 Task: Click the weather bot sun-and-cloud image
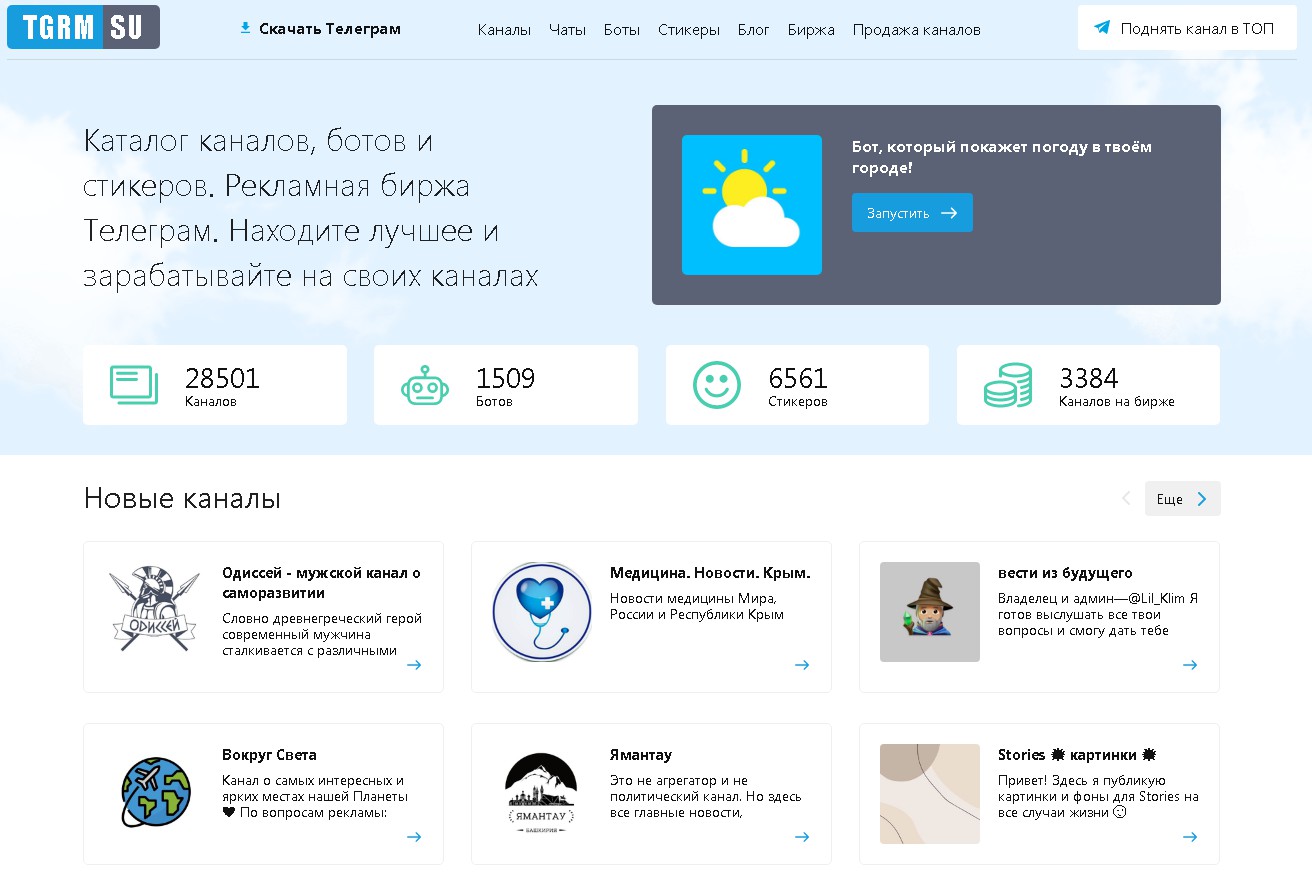(752, 205)
